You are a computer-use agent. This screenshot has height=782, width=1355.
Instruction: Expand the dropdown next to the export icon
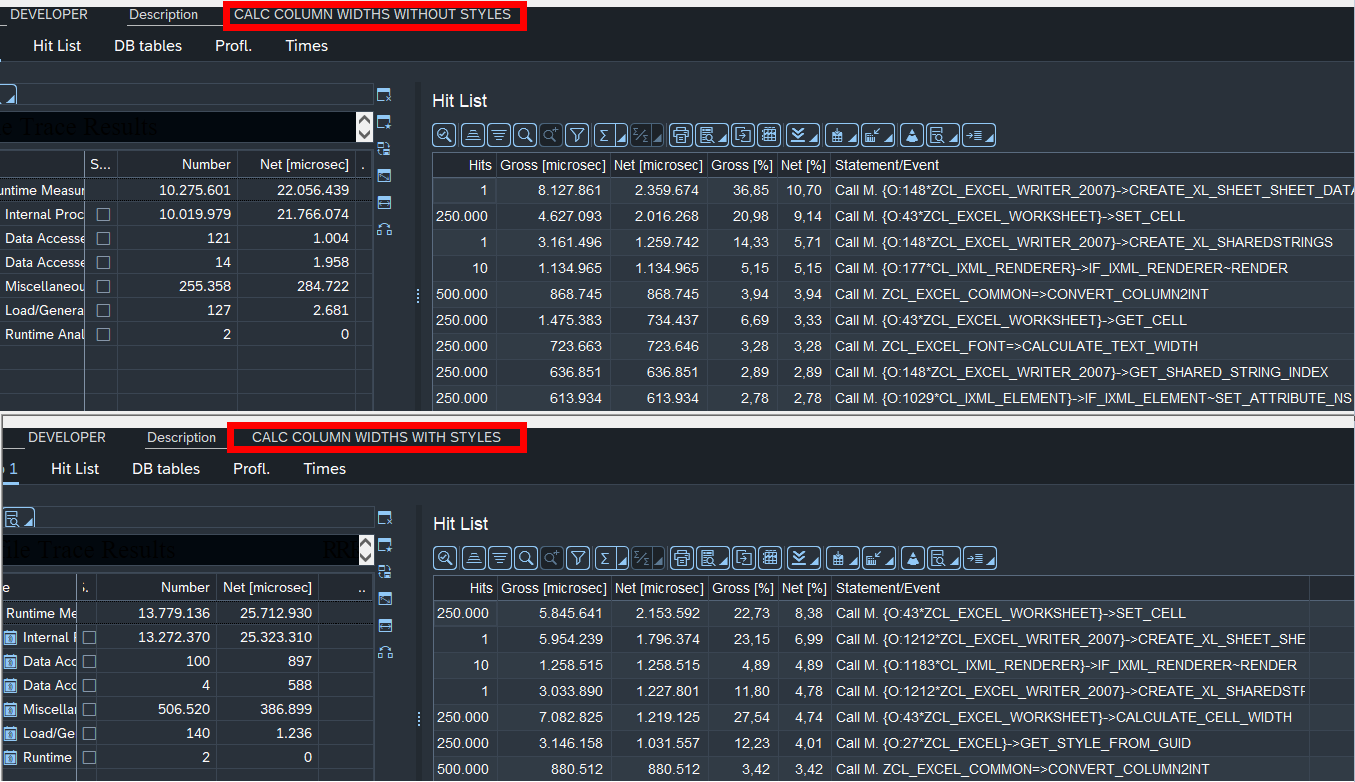pos(723,138)
